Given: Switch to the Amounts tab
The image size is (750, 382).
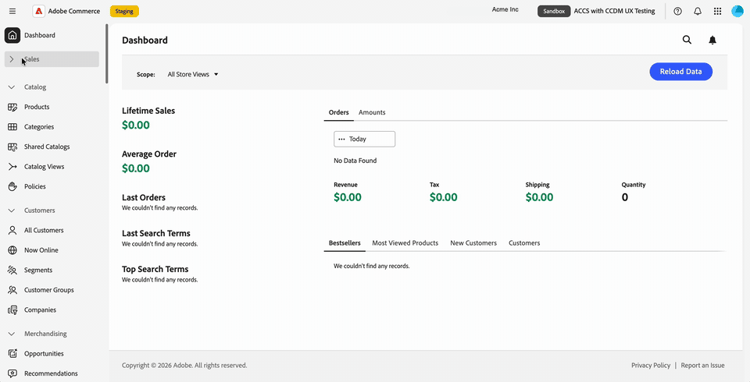Looking at the screenshot, I should click(x=372, y=112).
